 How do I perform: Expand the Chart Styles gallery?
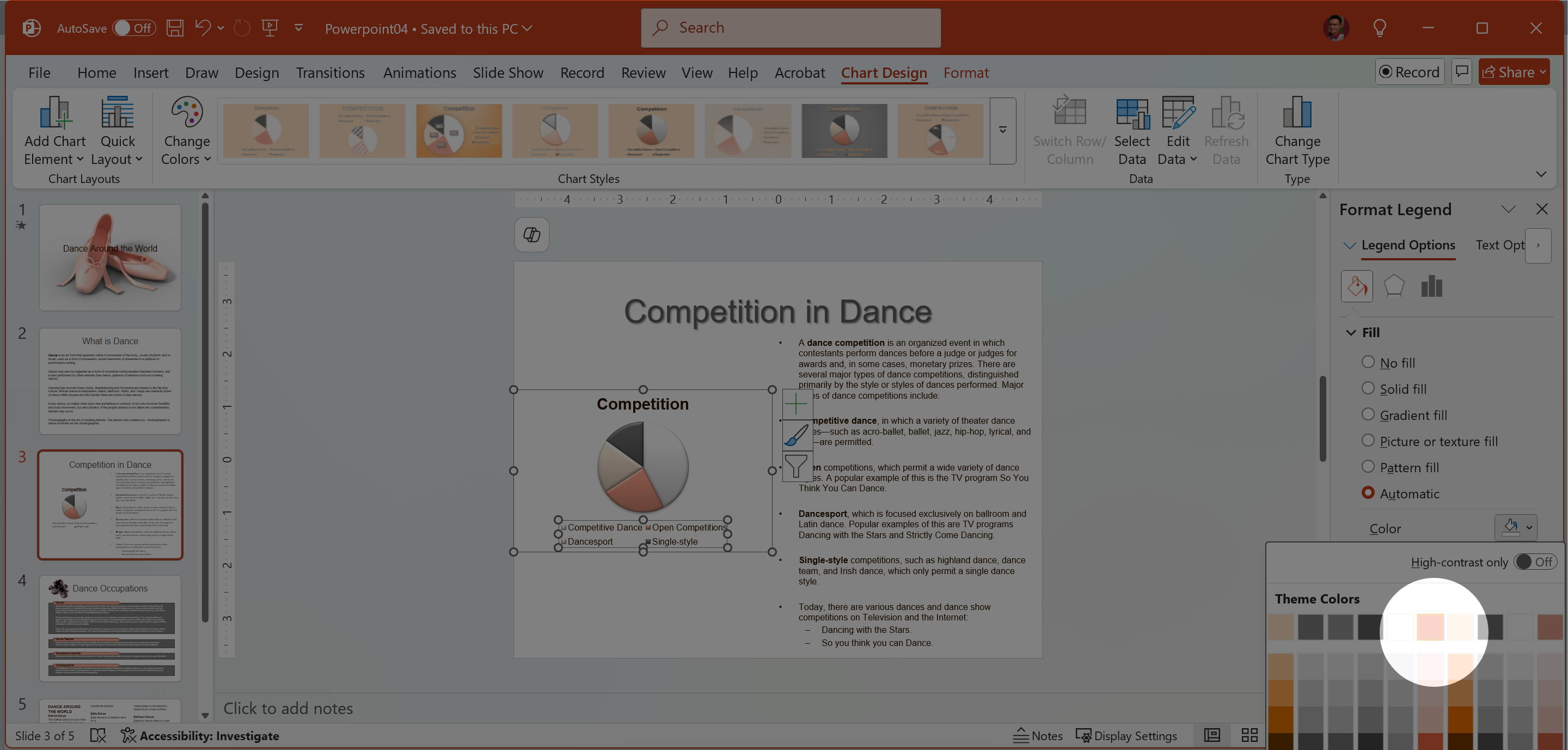(1002, 130)
